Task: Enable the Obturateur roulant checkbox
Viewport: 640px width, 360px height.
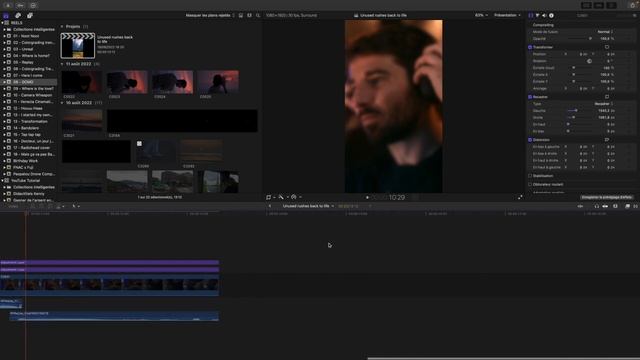Action: (x=530, y=184)
